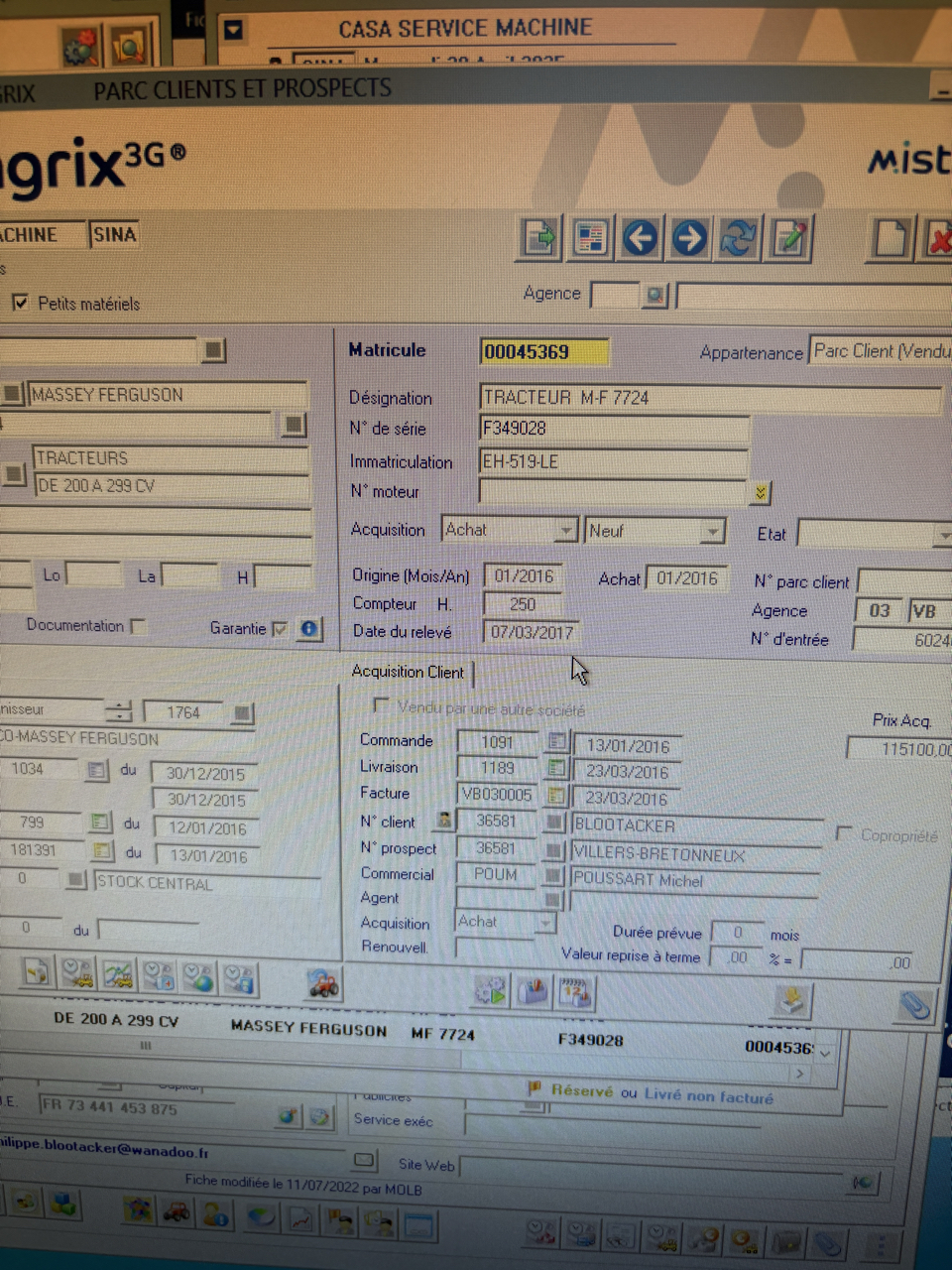The height and width of the screenshot is (1270, 952).
Task: Click the calendar icon in acquisition toolbar
Action: 576,991
